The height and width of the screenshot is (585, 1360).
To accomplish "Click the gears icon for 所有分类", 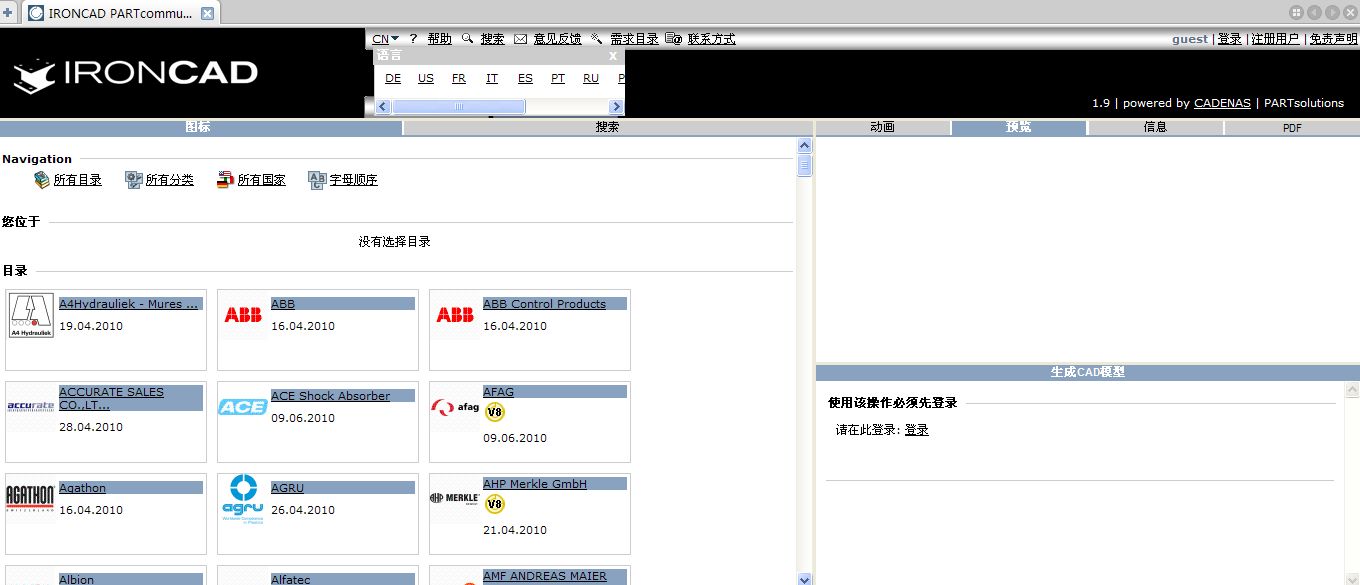I will click(134, 180).
